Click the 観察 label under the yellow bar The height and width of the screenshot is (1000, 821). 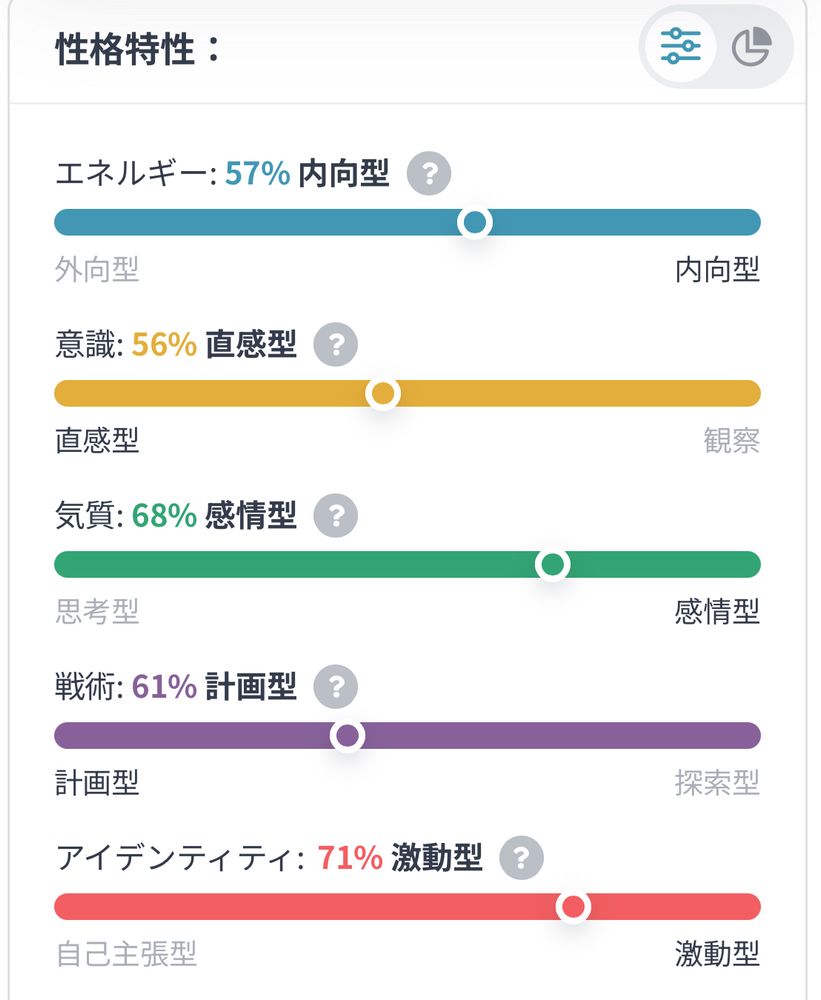point(731,440)
